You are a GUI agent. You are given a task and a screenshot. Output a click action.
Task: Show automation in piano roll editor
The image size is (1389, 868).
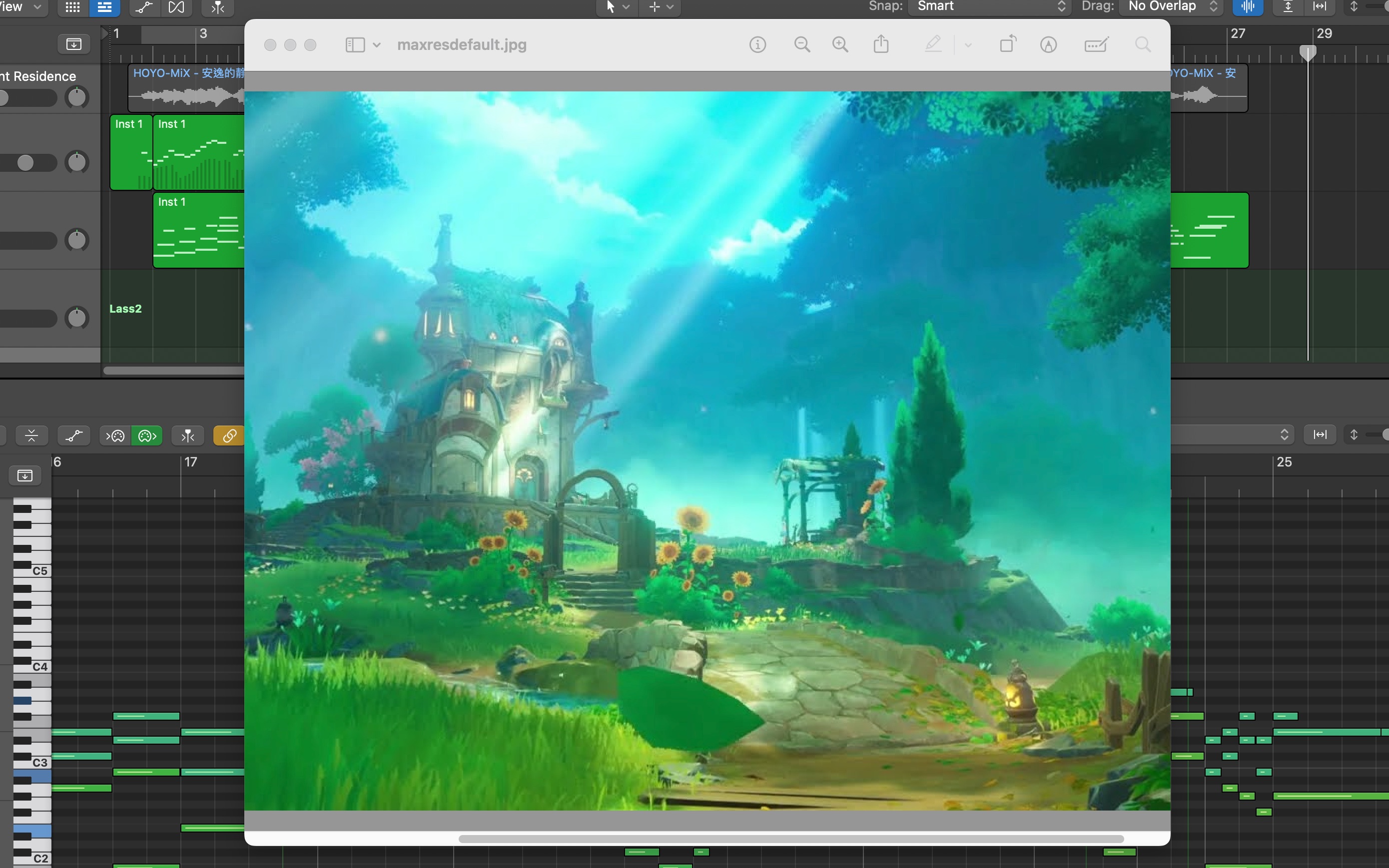(x=74, y=435)
